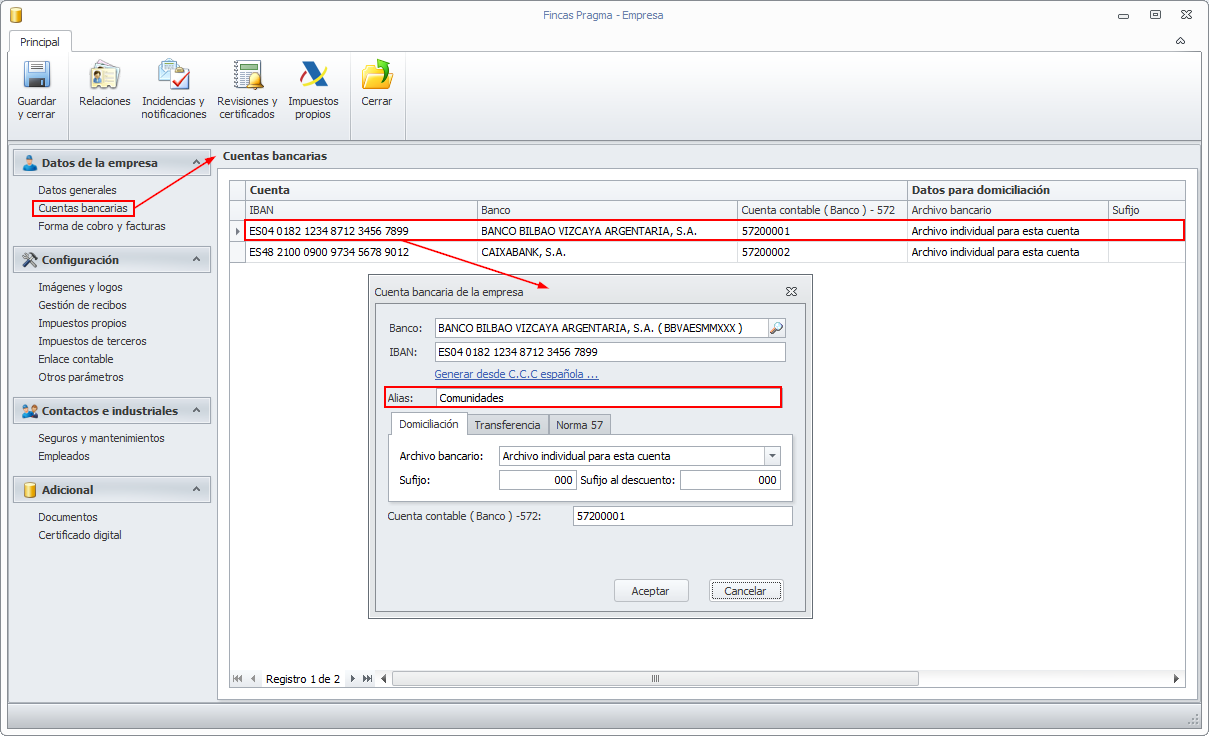Open Certificado digital
The image size is (1209, 736).
tap(80, 535)
